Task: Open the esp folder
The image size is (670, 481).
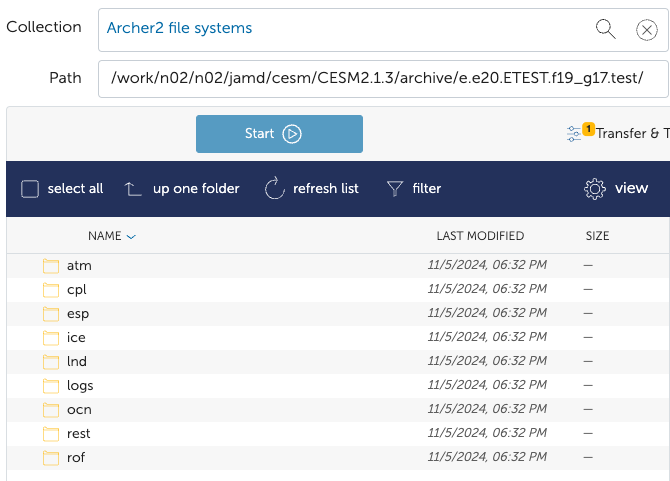Action: tap(77, 314)
